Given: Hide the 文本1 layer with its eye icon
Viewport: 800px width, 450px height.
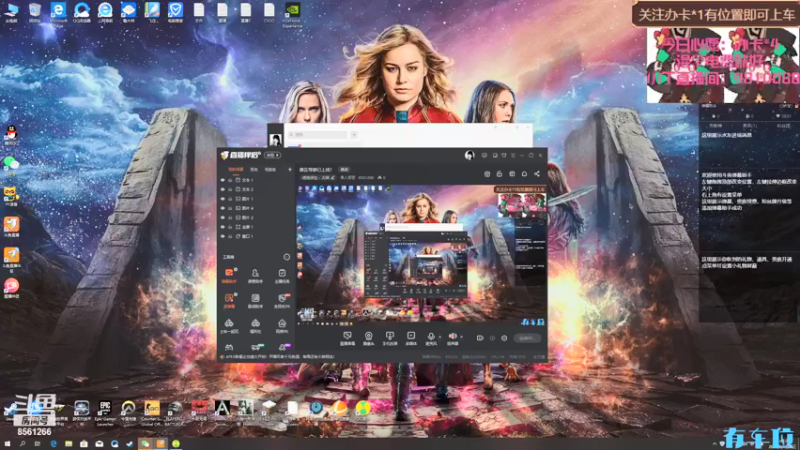Looking at the screenshot, I should (222, 180).
